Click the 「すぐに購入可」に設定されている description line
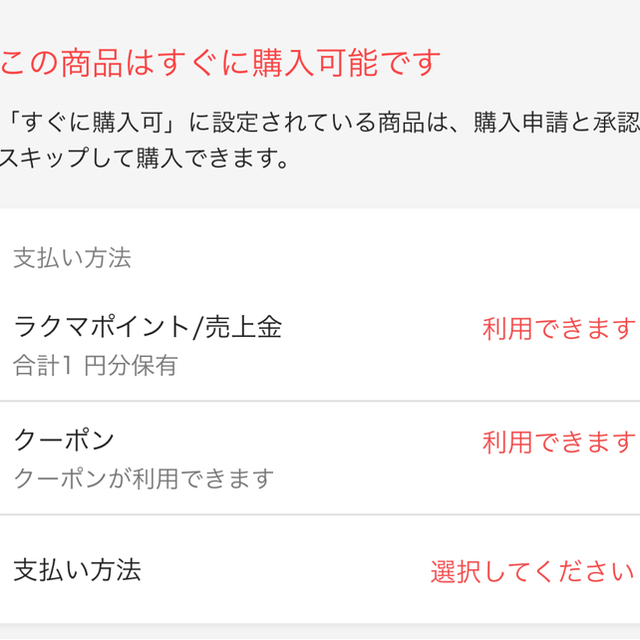 coord(320,122)
